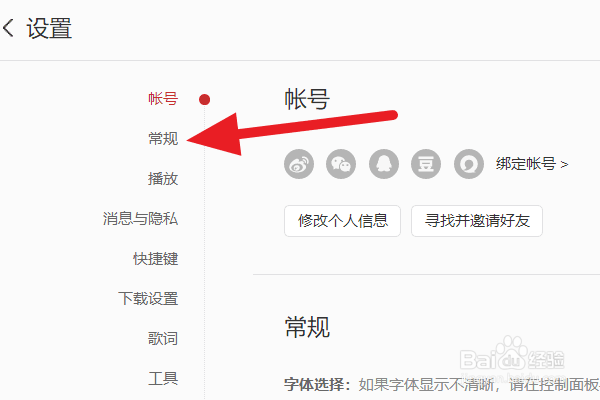Bind the QQ penguin account icon
The width and height of the screenshot is (600, 400).
[x=384, y=164]
